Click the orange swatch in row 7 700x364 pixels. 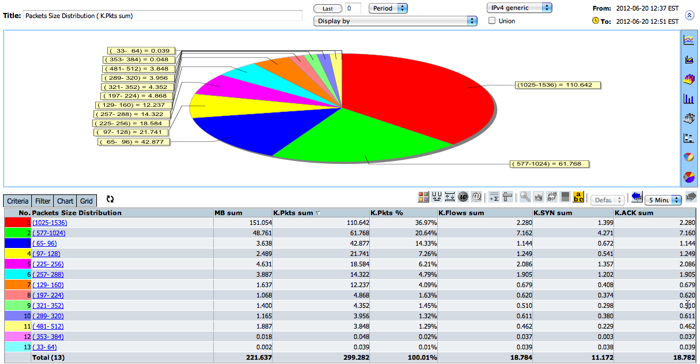[x=17, y=285]
